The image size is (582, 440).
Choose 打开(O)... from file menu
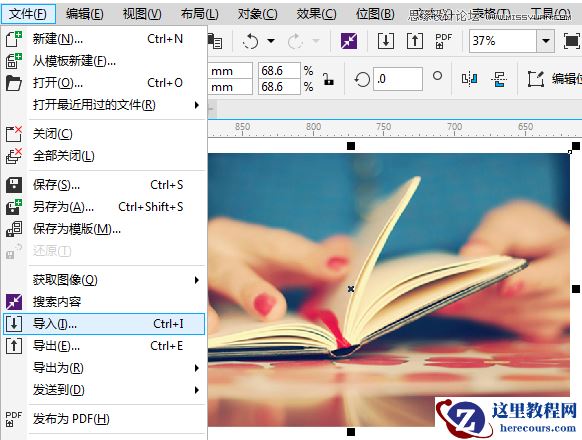[x=105, y=83]
